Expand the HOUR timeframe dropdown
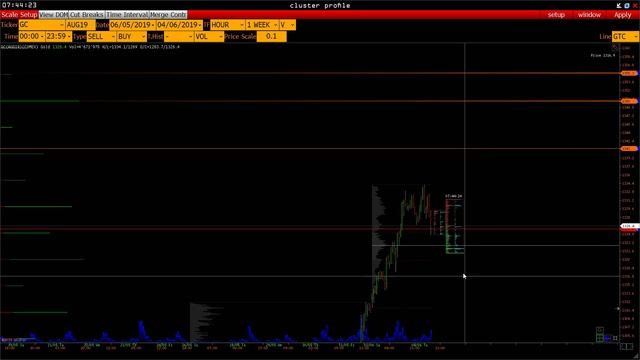Screen dimensions: 640x360 click(x=227, y=25)
